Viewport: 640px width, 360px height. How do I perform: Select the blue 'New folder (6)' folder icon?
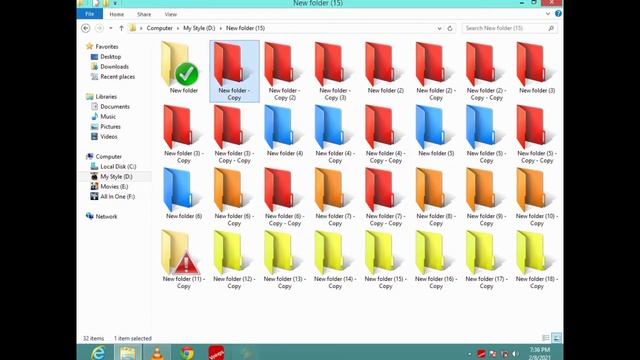tap(182, 190)
